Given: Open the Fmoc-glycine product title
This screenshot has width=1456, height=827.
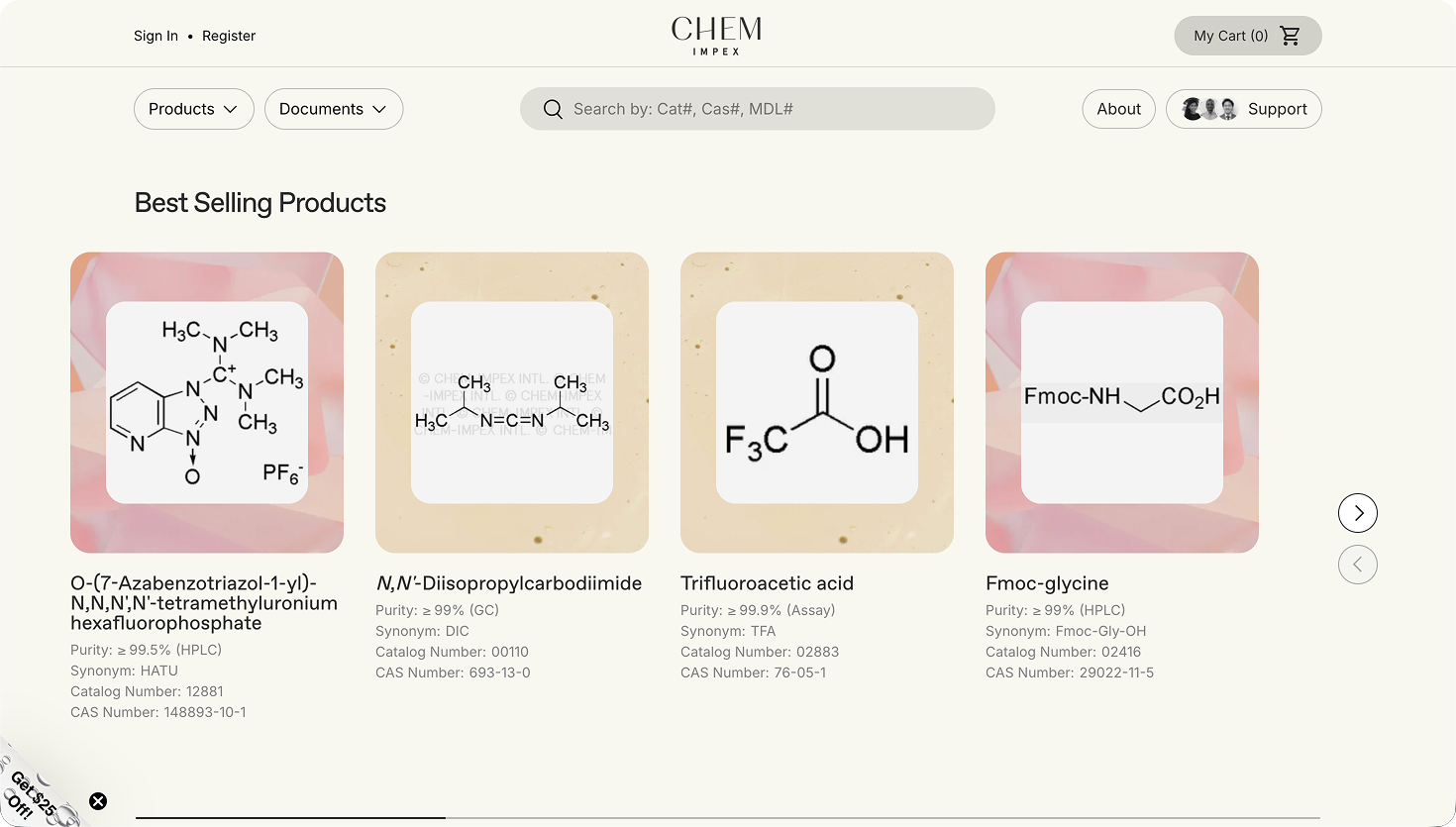Looking at the screenshot, I should 1047,583.
